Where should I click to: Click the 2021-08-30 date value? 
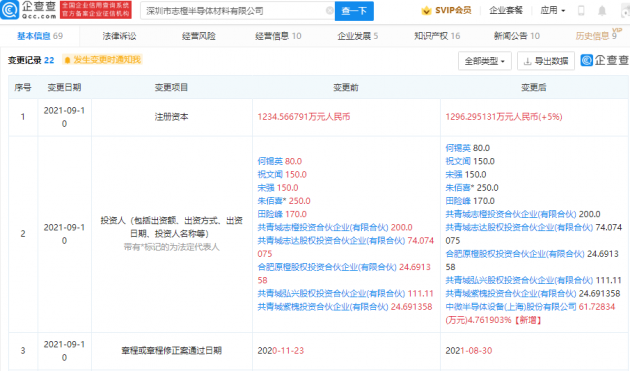[468, 351]
